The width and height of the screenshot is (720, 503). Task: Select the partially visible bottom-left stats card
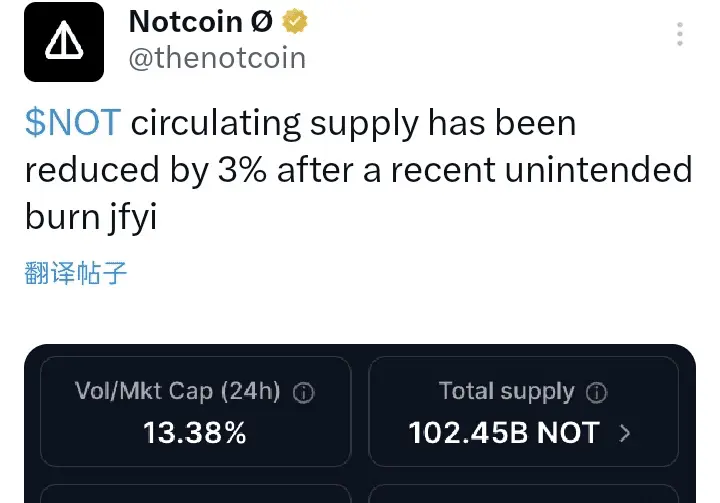[196, 494]
